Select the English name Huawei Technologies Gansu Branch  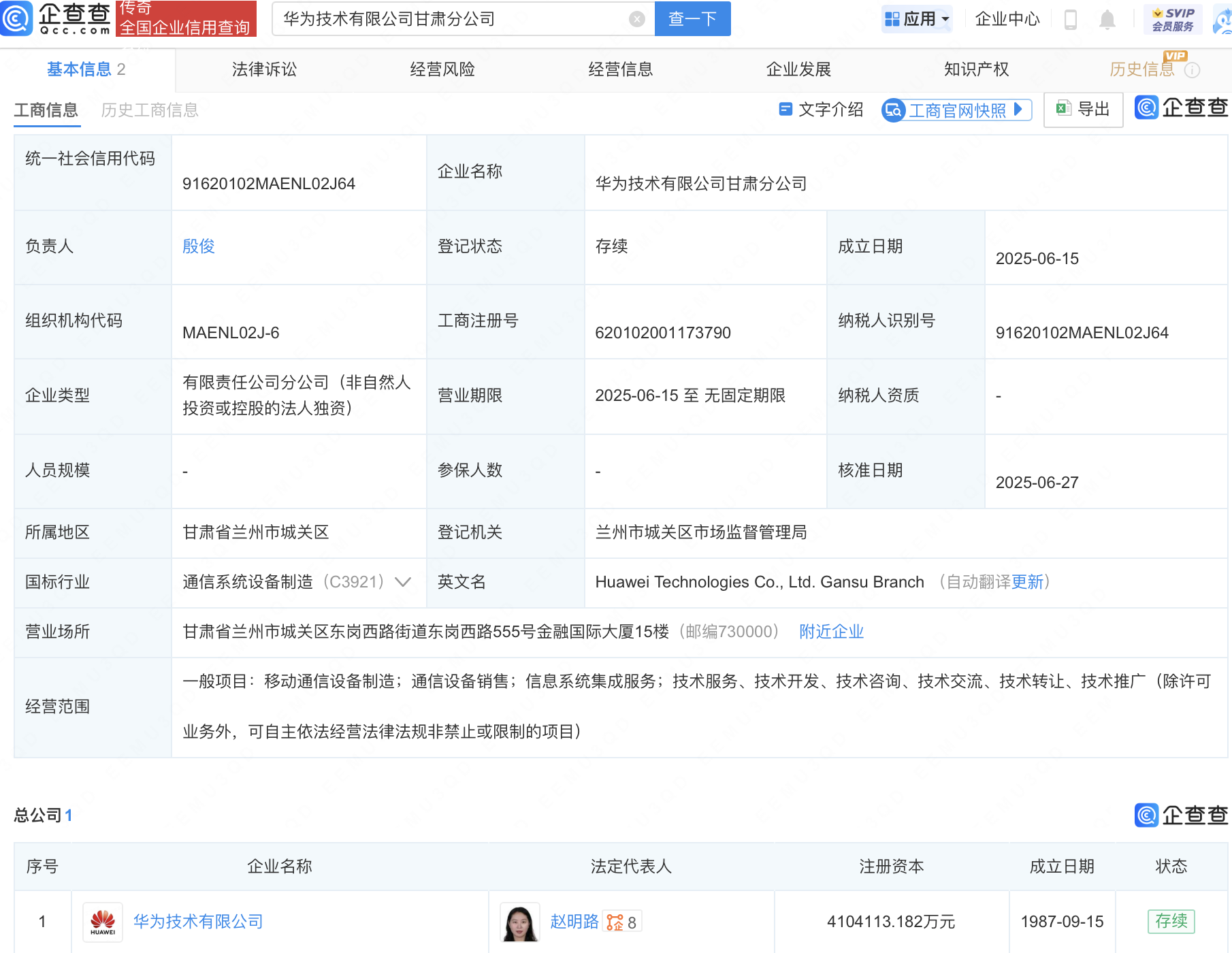pyautogui.click(x=760, y=582)
